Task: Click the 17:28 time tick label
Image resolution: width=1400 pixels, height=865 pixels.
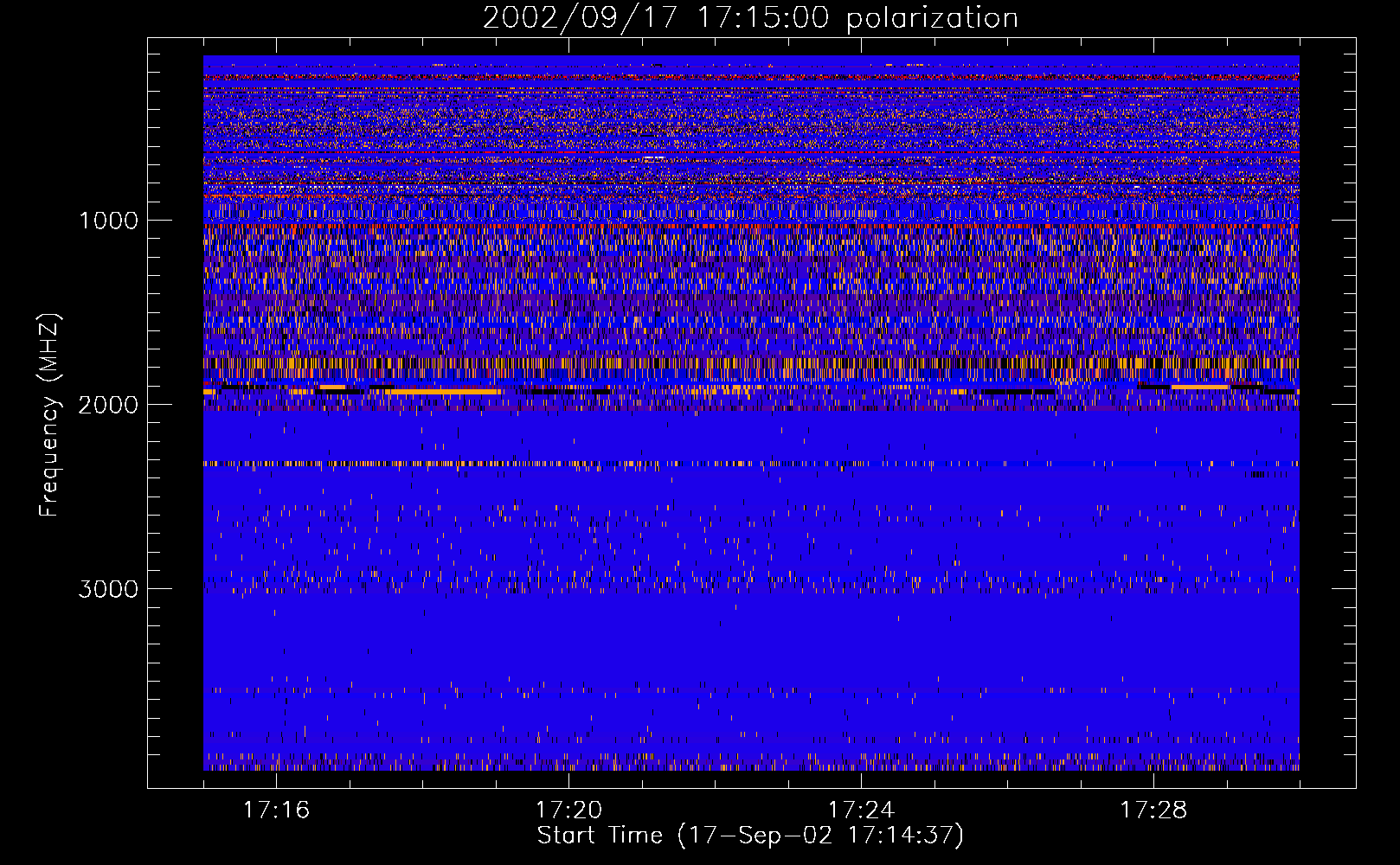Action: tap(1153, 811)
